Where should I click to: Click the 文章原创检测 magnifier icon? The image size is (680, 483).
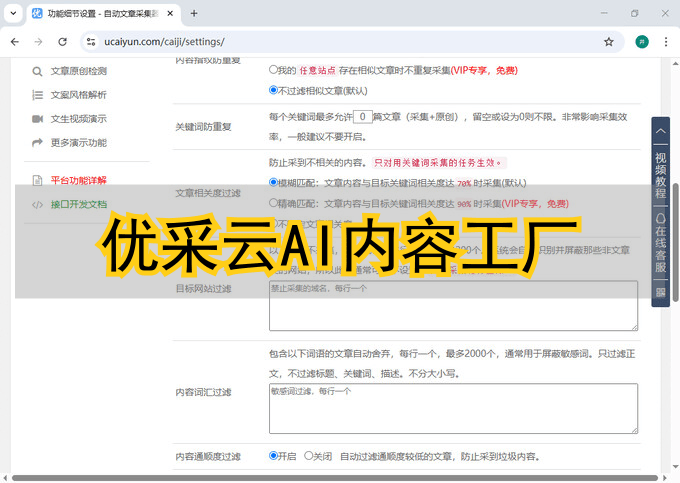point(37,71)
